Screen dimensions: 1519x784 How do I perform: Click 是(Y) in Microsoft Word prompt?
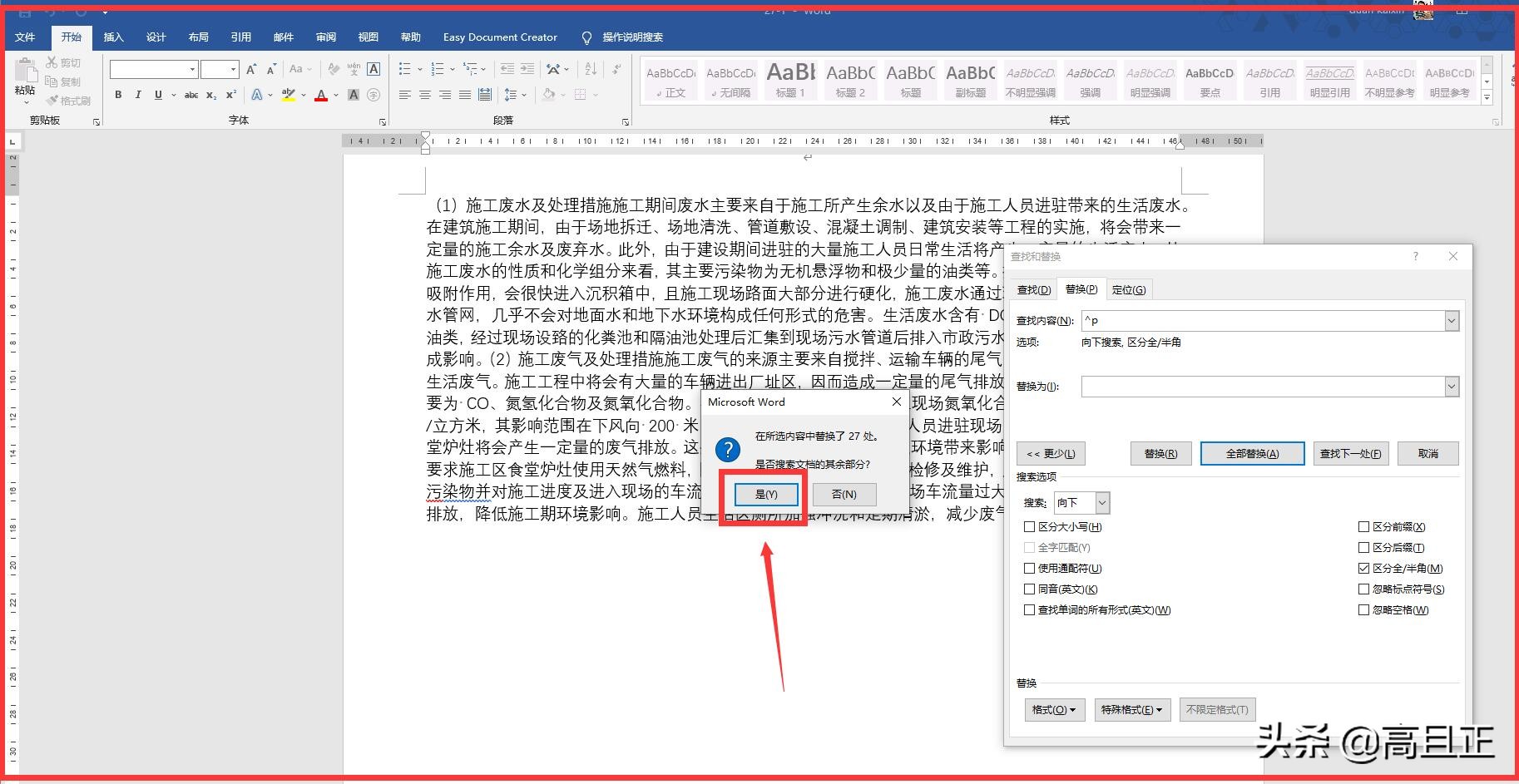point(766,494)
